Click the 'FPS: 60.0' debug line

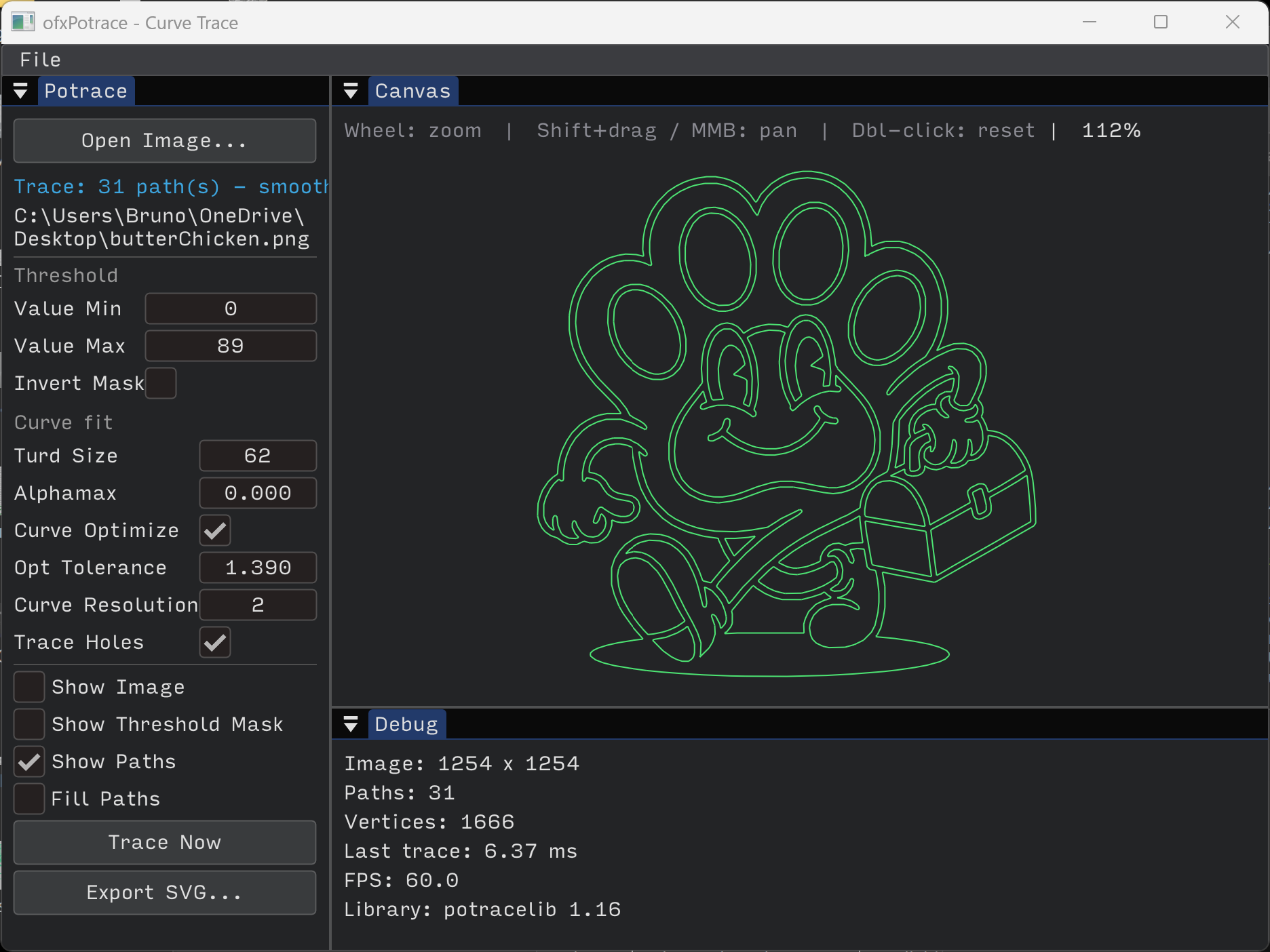click(401, 880)
